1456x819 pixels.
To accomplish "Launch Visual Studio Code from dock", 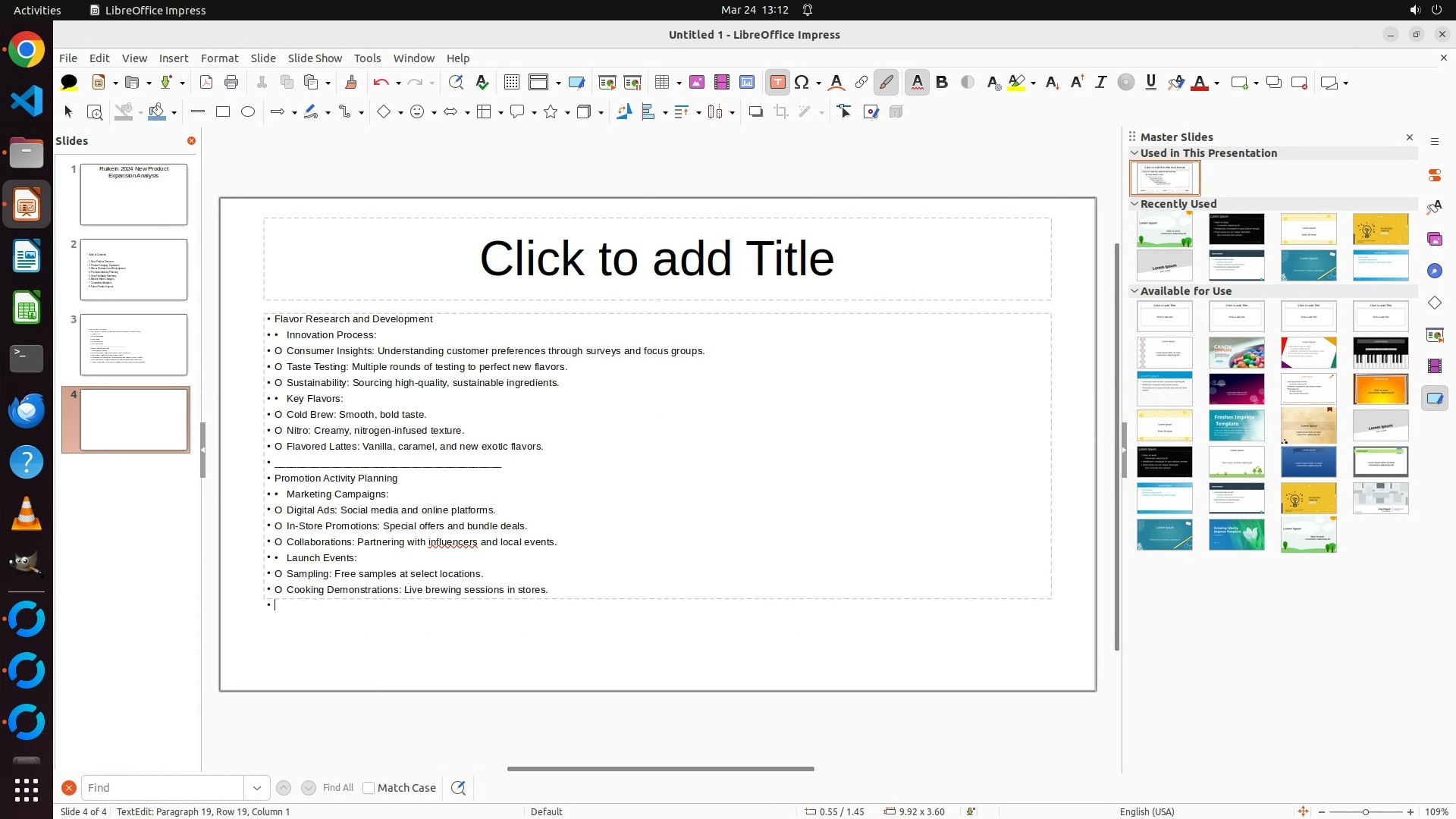I will (x=27, y=102).
